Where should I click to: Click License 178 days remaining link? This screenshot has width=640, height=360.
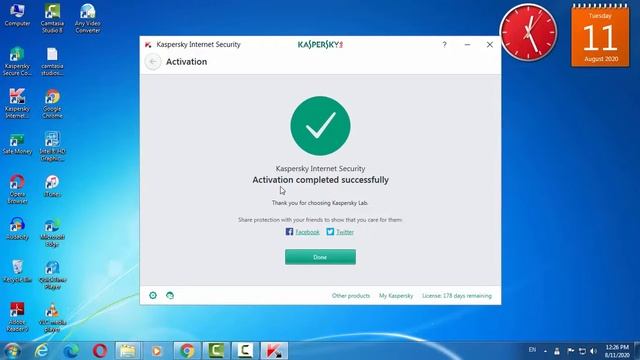pos(457,296)
